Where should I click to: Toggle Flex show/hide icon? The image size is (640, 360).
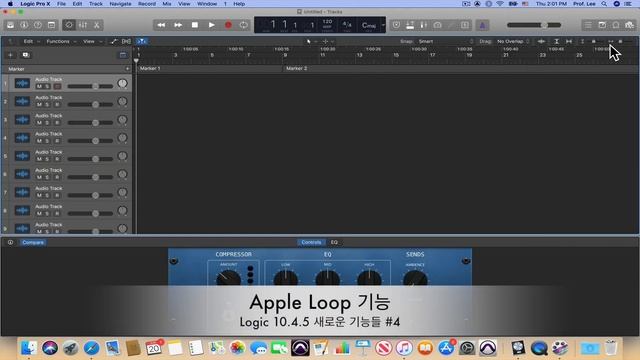coord(127,42)
